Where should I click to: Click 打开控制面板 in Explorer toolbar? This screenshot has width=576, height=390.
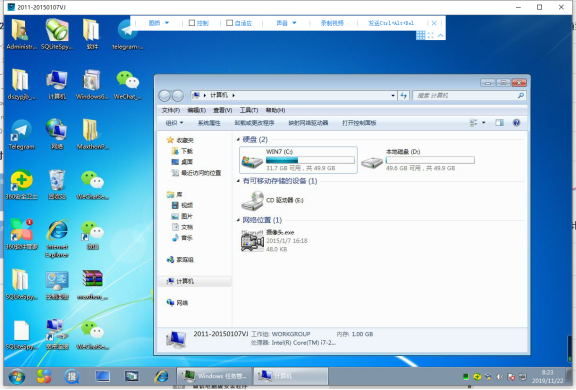[x=359, y=123]
